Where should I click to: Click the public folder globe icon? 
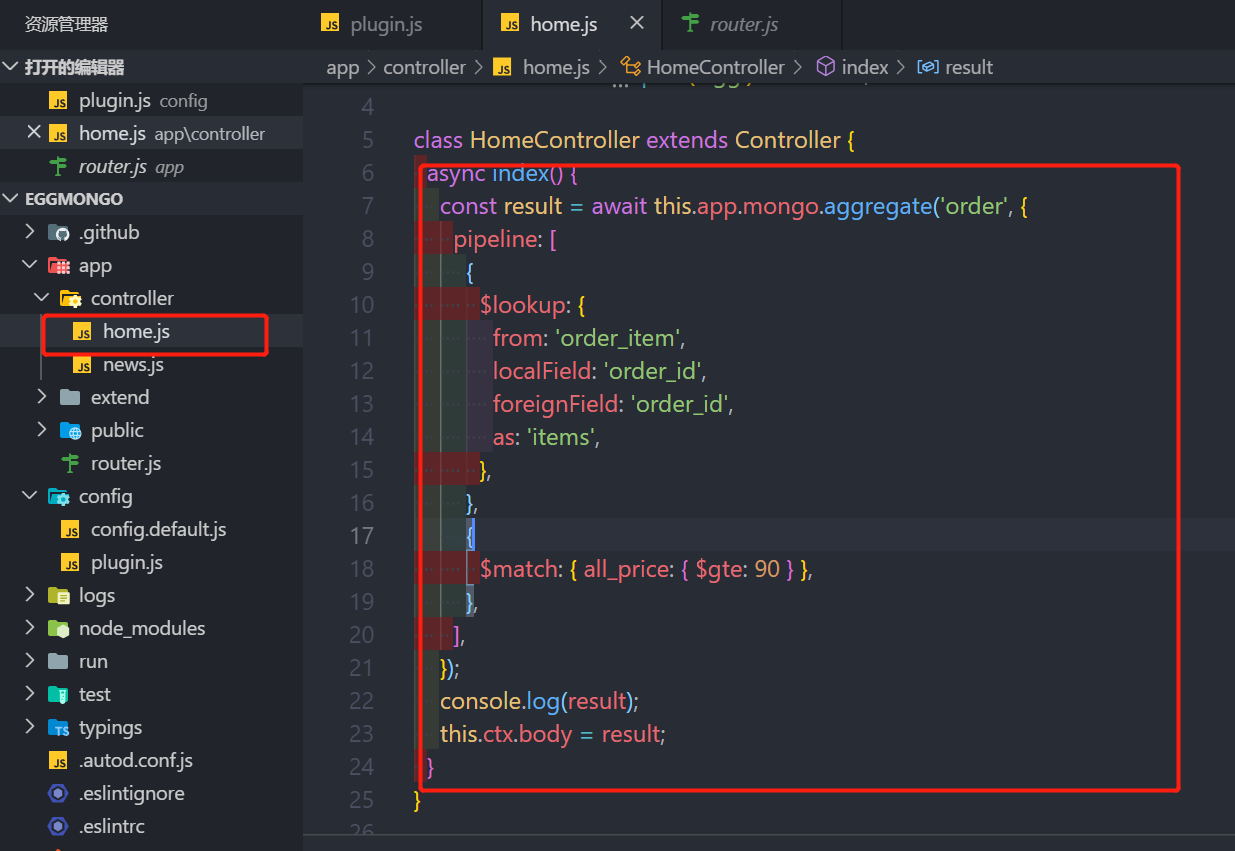70,430
